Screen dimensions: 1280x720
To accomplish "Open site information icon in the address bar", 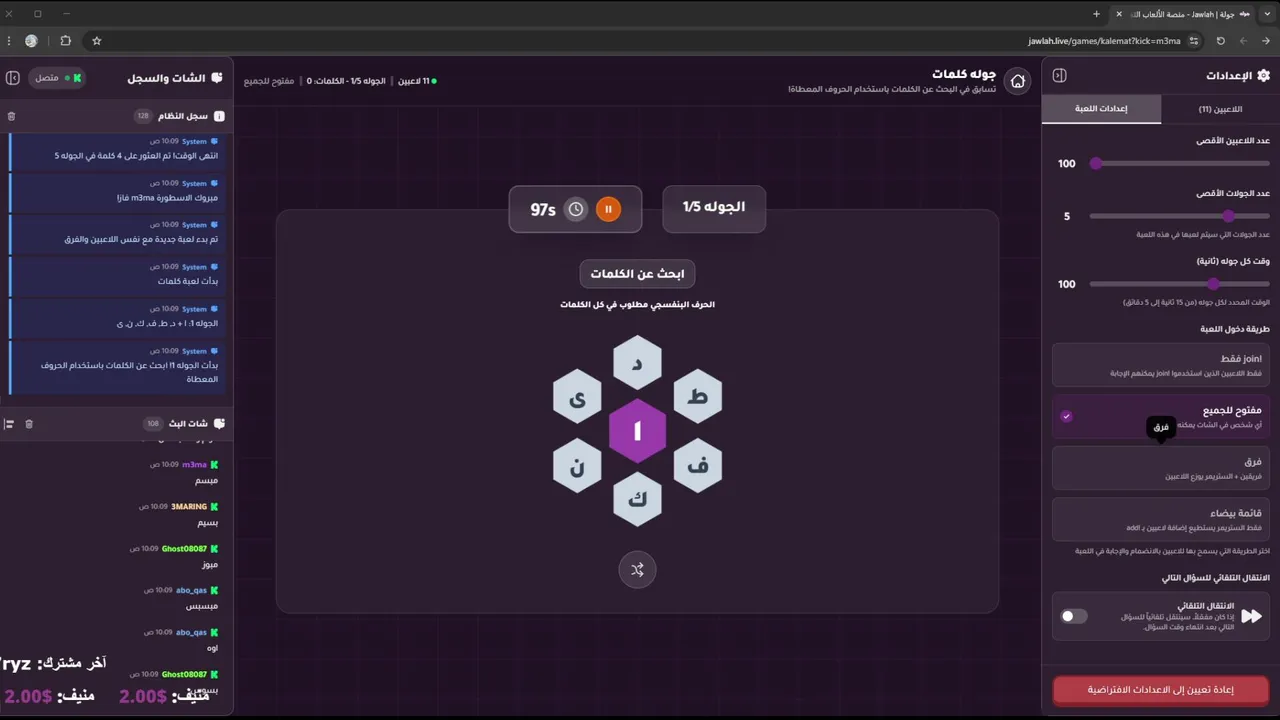I will click(1194, 41).
